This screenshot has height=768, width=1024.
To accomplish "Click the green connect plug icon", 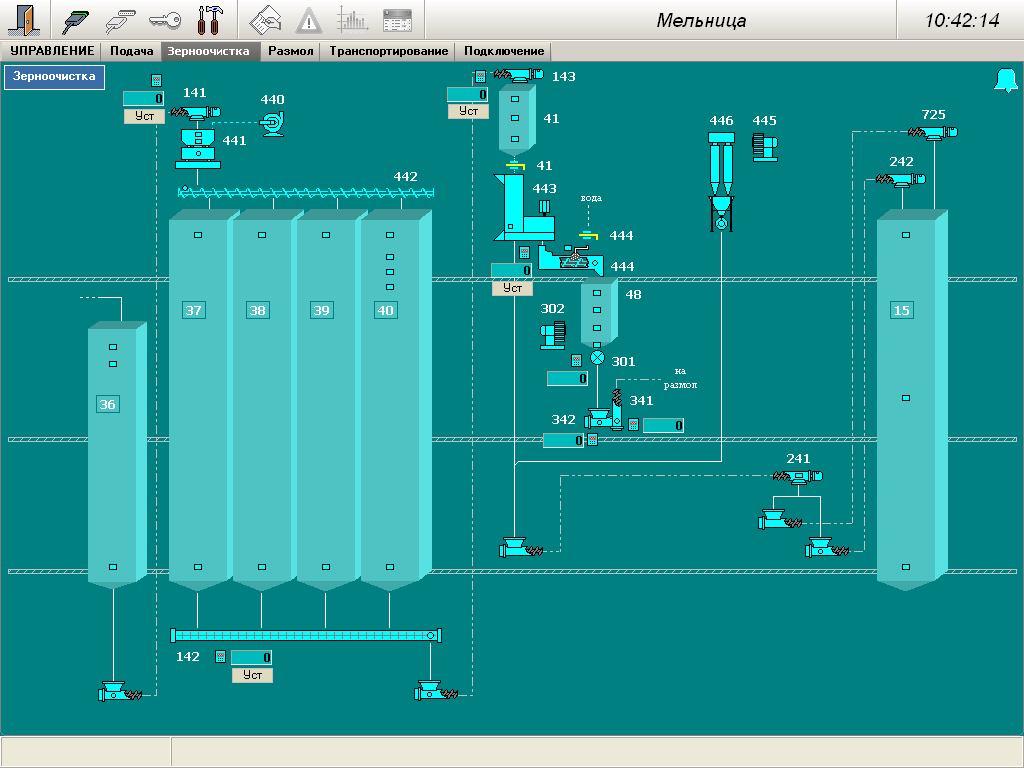I will coord(76,20).
